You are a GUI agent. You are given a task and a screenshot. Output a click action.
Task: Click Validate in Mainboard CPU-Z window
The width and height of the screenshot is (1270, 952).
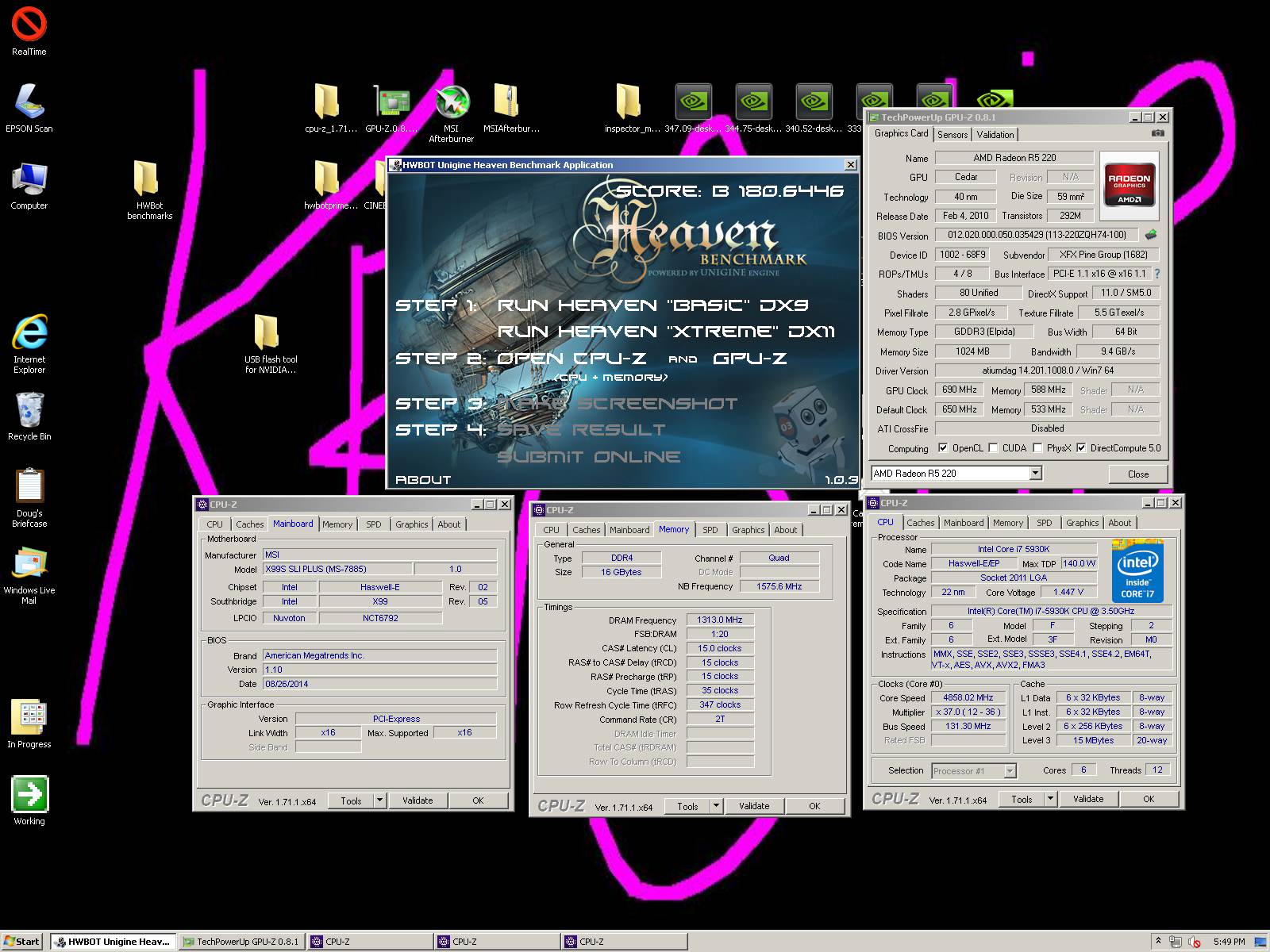[418, 800]
